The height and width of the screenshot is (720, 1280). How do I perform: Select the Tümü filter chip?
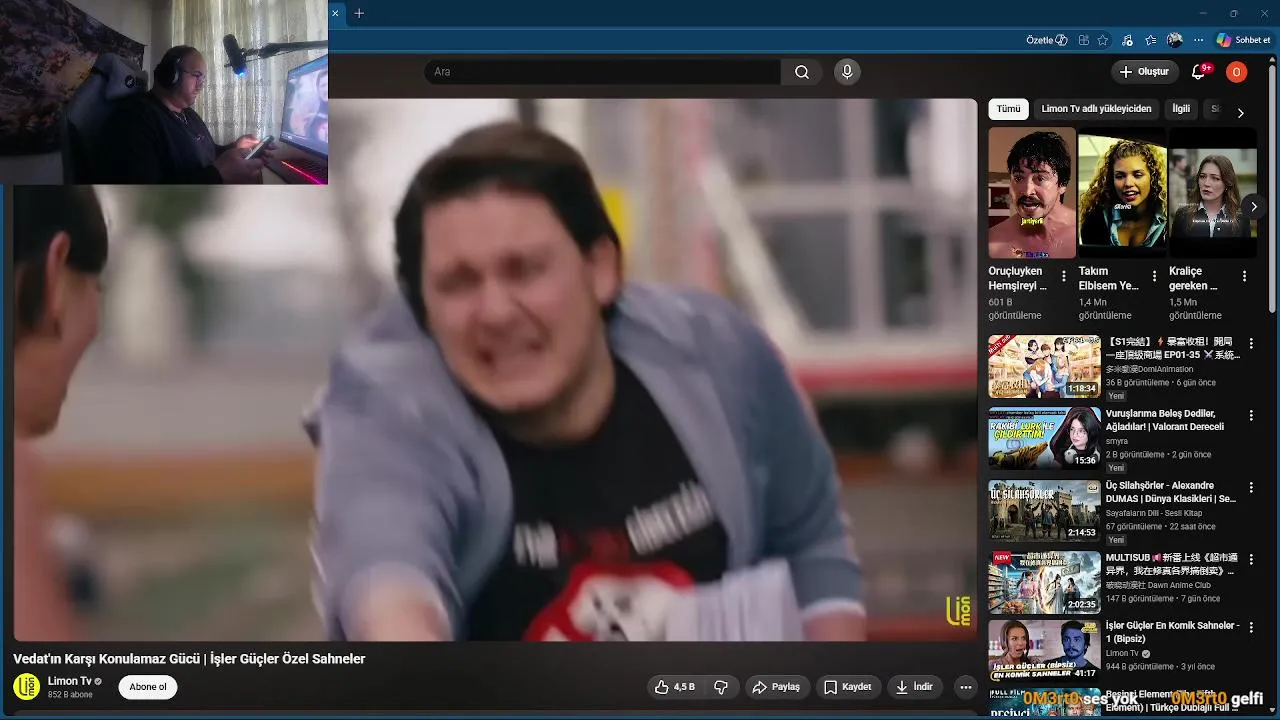[1008, 109]
